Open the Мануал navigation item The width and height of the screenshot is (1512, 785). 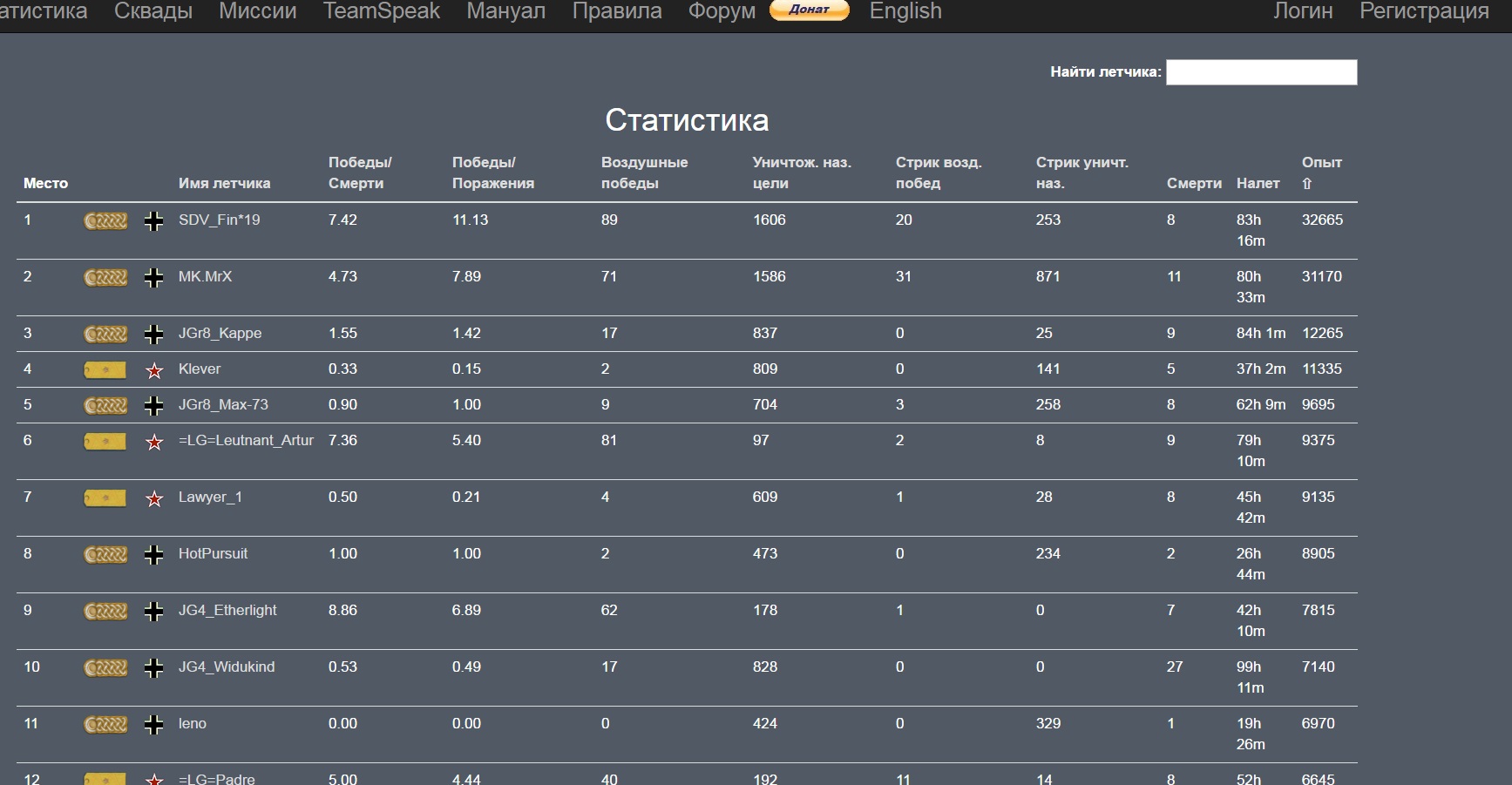tap(506, 11)
